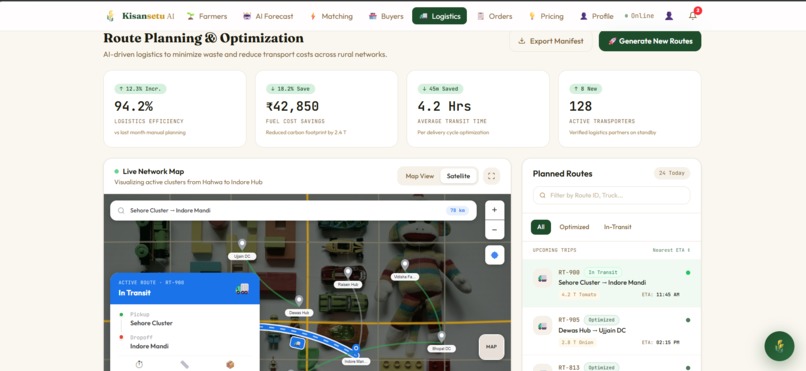806x371 pixels.
Task: Click the search icon in map search bar
Action: [121, 210]
